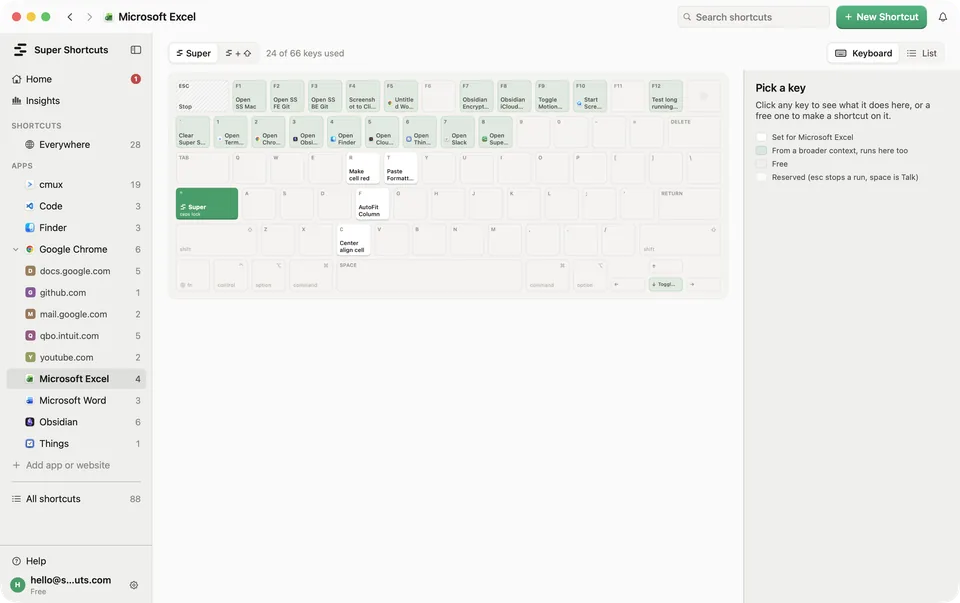Click the github.com site icon
The width and height of the screenshot is (960, 603).
pos(30,293)
